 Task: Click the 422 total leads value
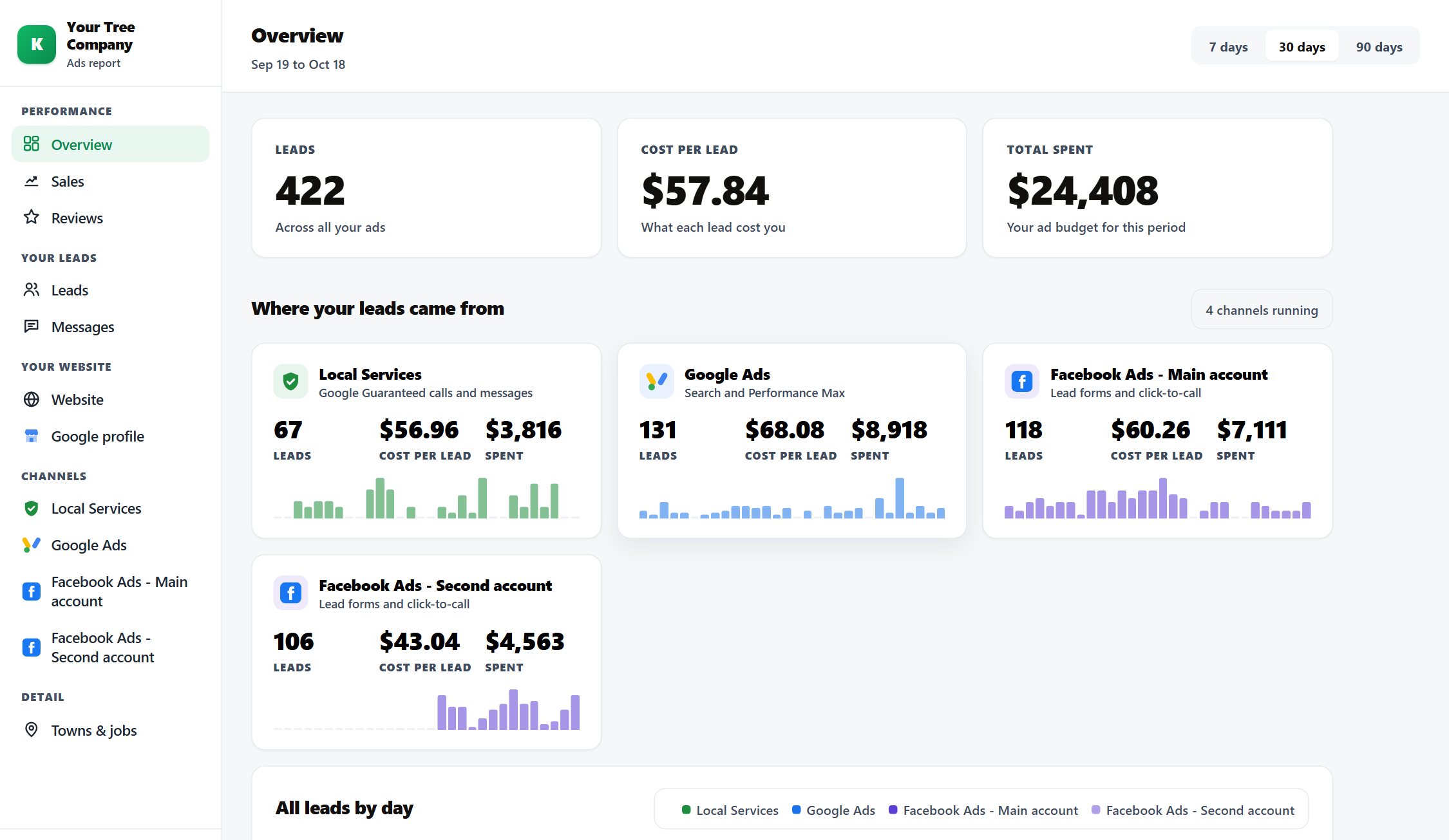pyautogui.click(x=310, y=191)
